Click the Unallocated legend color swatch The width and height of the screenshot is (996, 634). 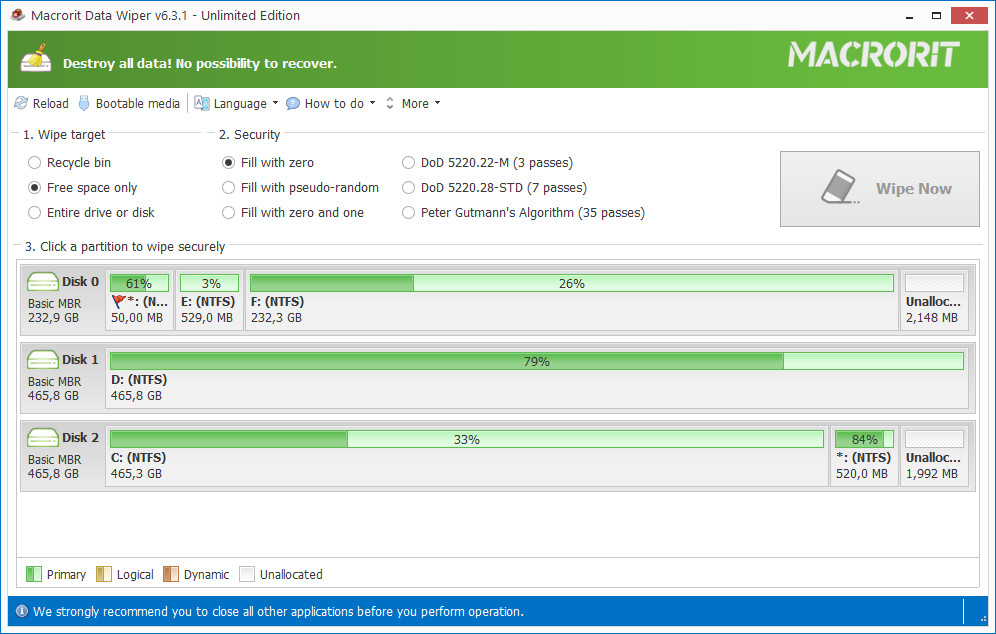[247, 574]
